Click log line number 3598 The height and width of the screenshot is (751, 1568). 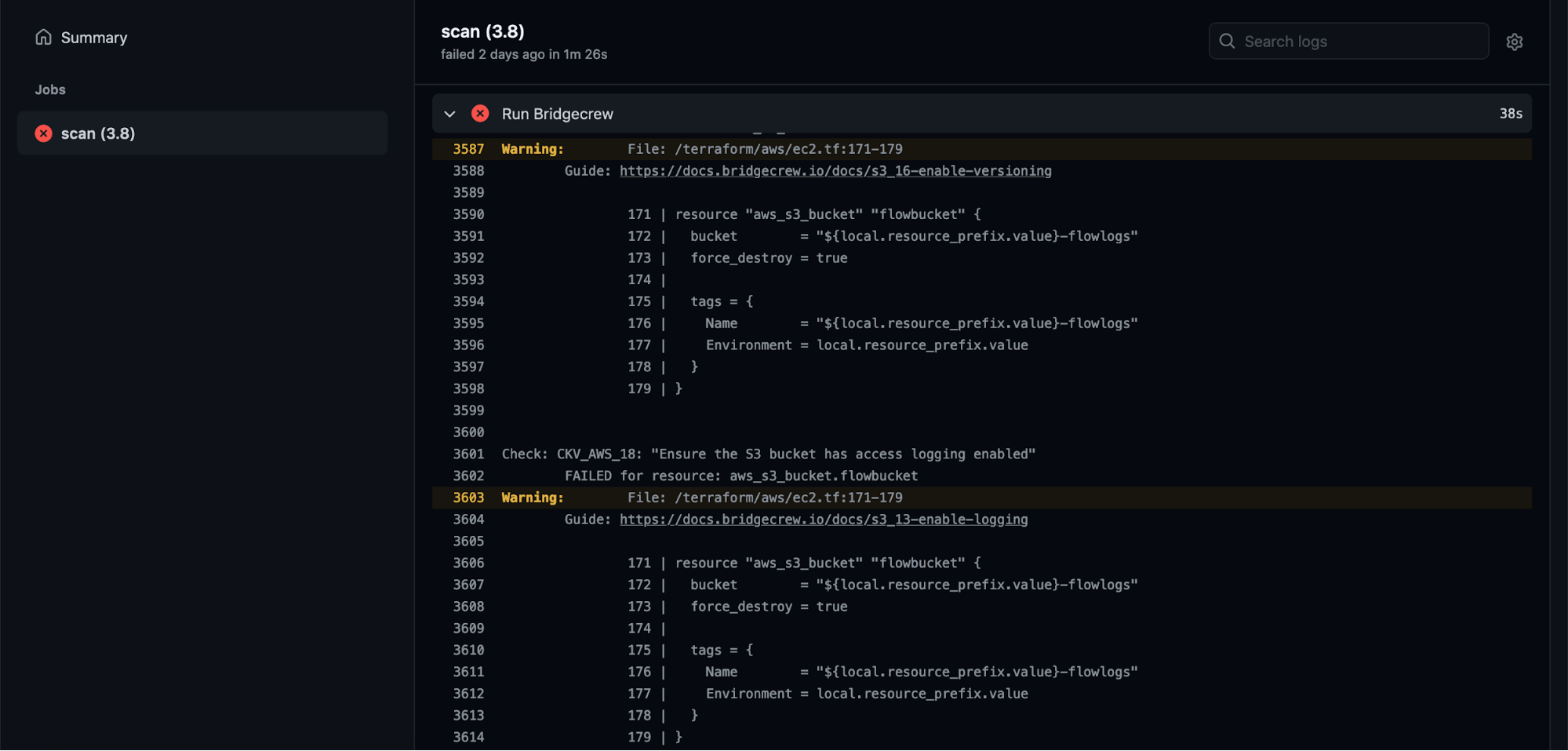[468, 389]
